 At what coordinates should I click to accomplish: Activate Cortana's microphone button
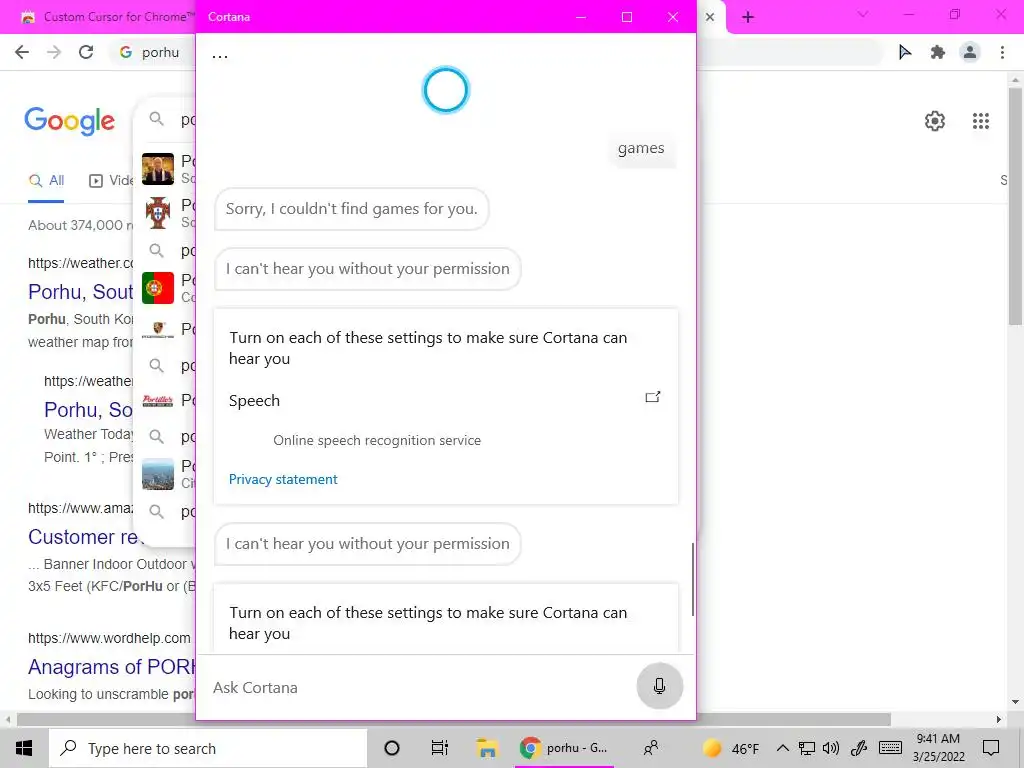(x=660, y=686)
